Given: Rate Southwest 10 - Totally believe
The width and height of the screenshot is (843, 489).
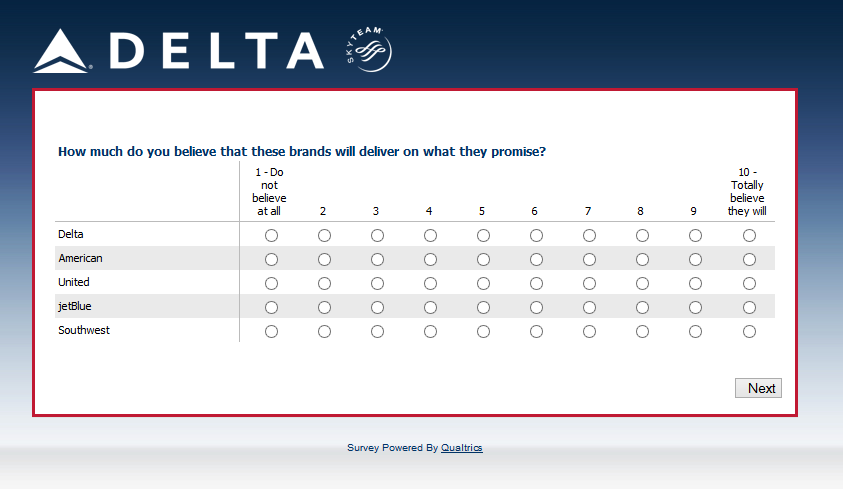Looking at the screenshot, I should [749, 332].
